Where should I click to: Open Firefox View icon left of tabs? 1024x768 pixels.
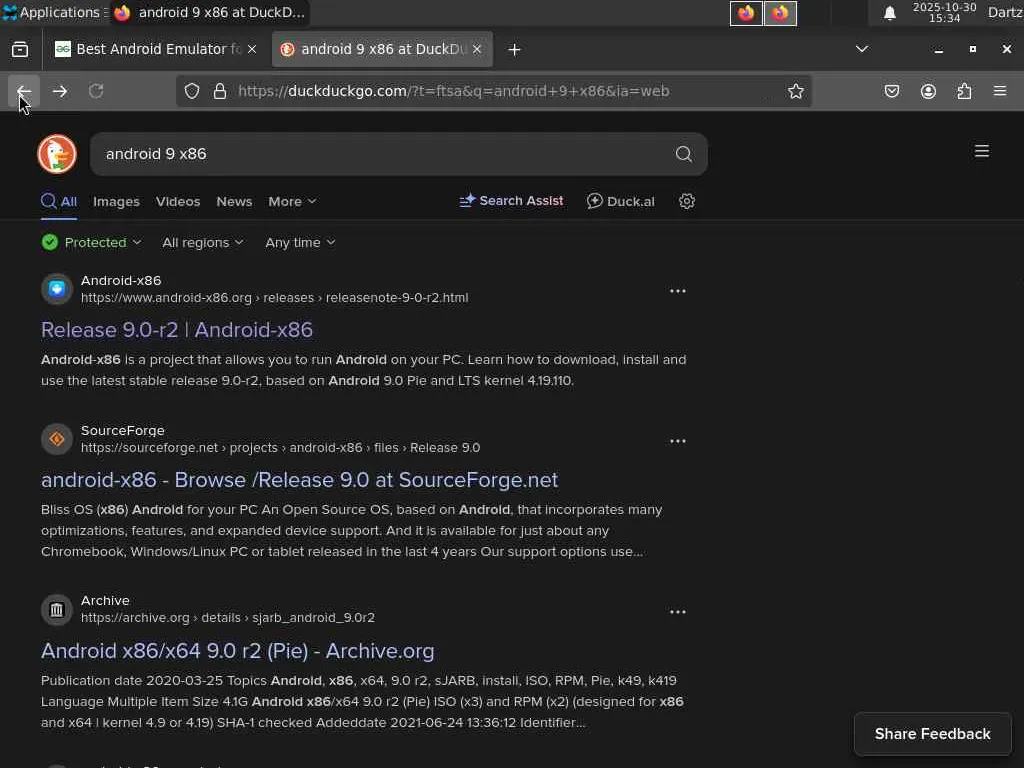pyautogui.click(x=20, y=49)
